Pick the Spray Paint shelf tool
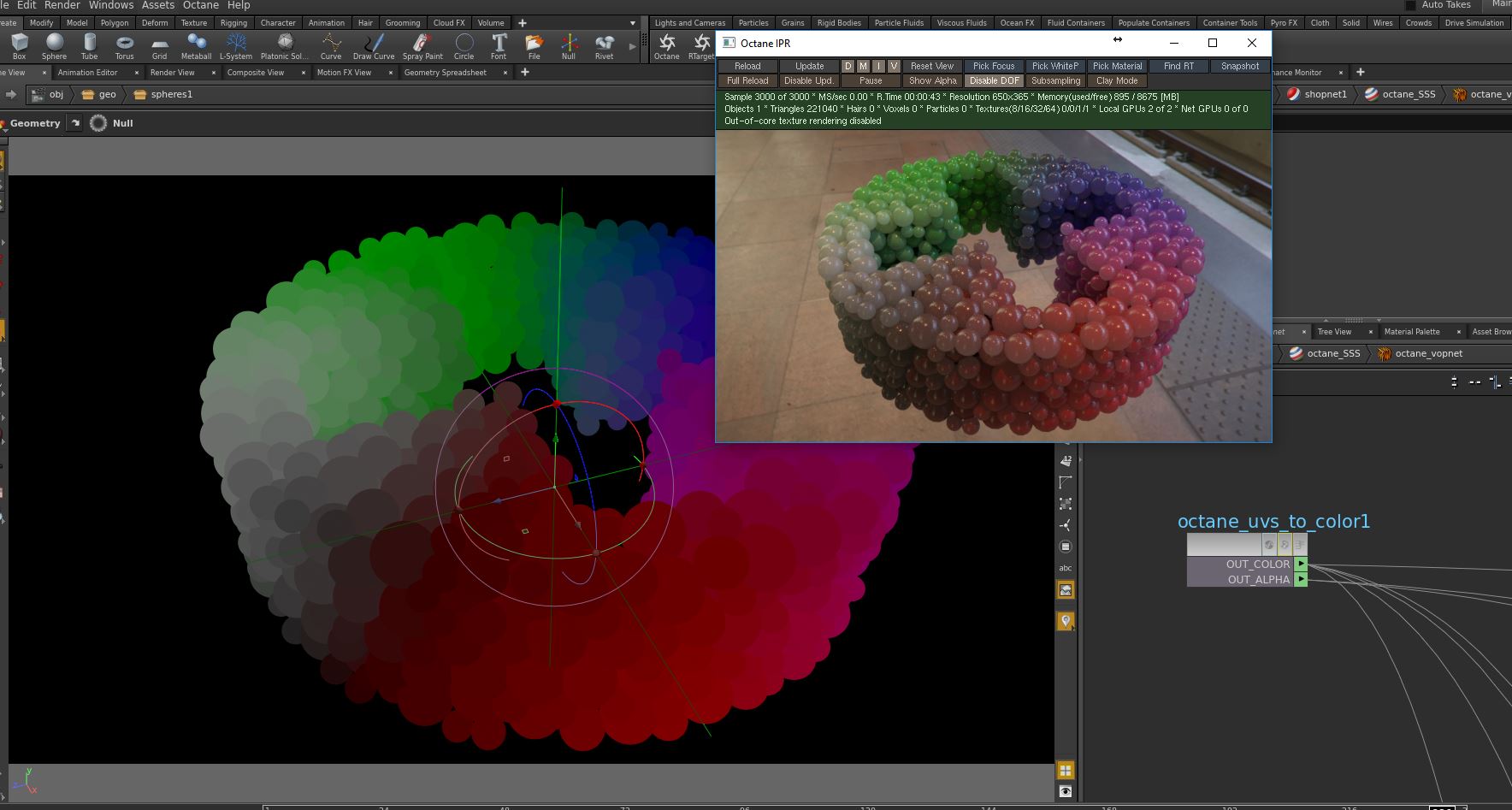1512x810 pixels. click(422, 45)
